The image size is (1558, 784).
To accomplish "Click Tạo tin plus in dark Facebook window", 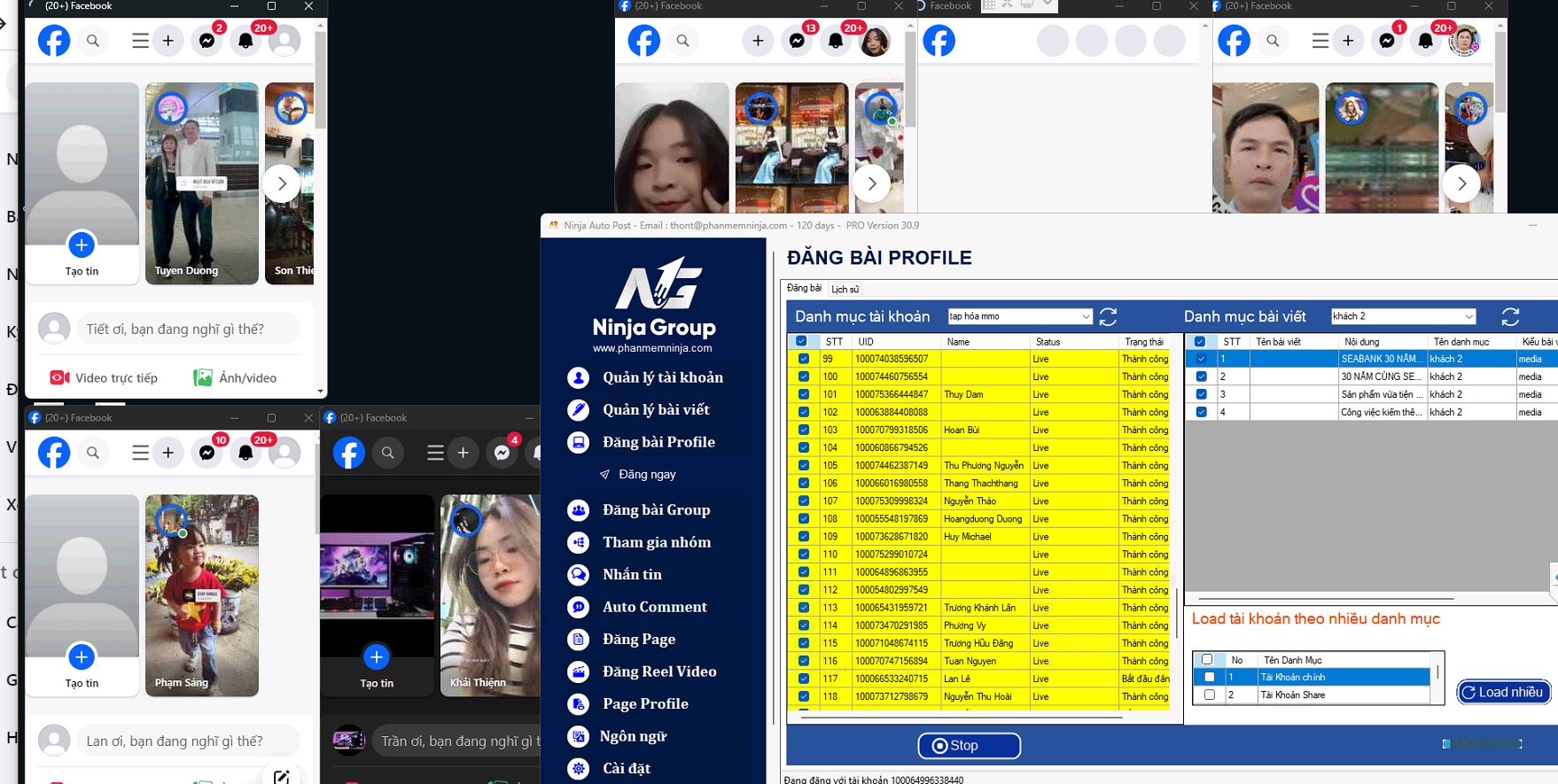I will pos(377,657).
